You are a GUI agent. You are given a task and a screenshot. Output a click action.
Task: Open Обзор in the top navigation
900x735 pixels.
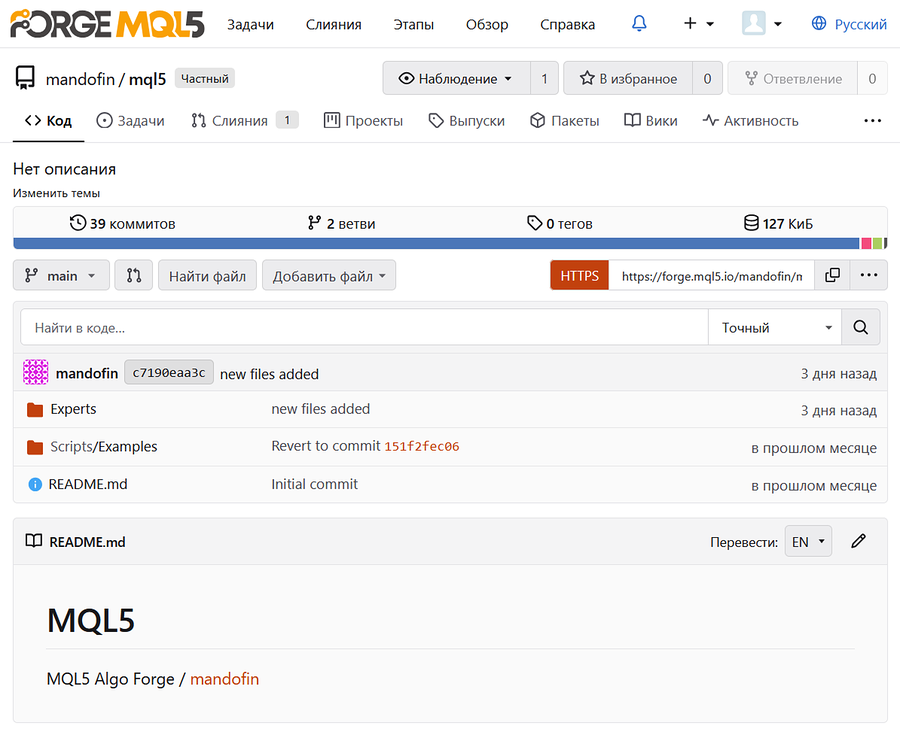point(487,25)
